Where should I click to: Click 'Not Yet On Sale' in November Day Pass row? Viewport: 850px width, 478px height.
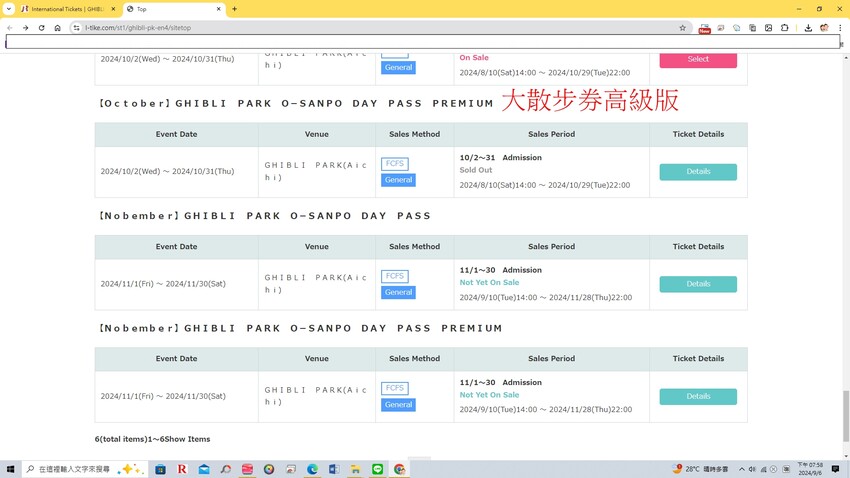pyautogui.click(x=489, y=282)
